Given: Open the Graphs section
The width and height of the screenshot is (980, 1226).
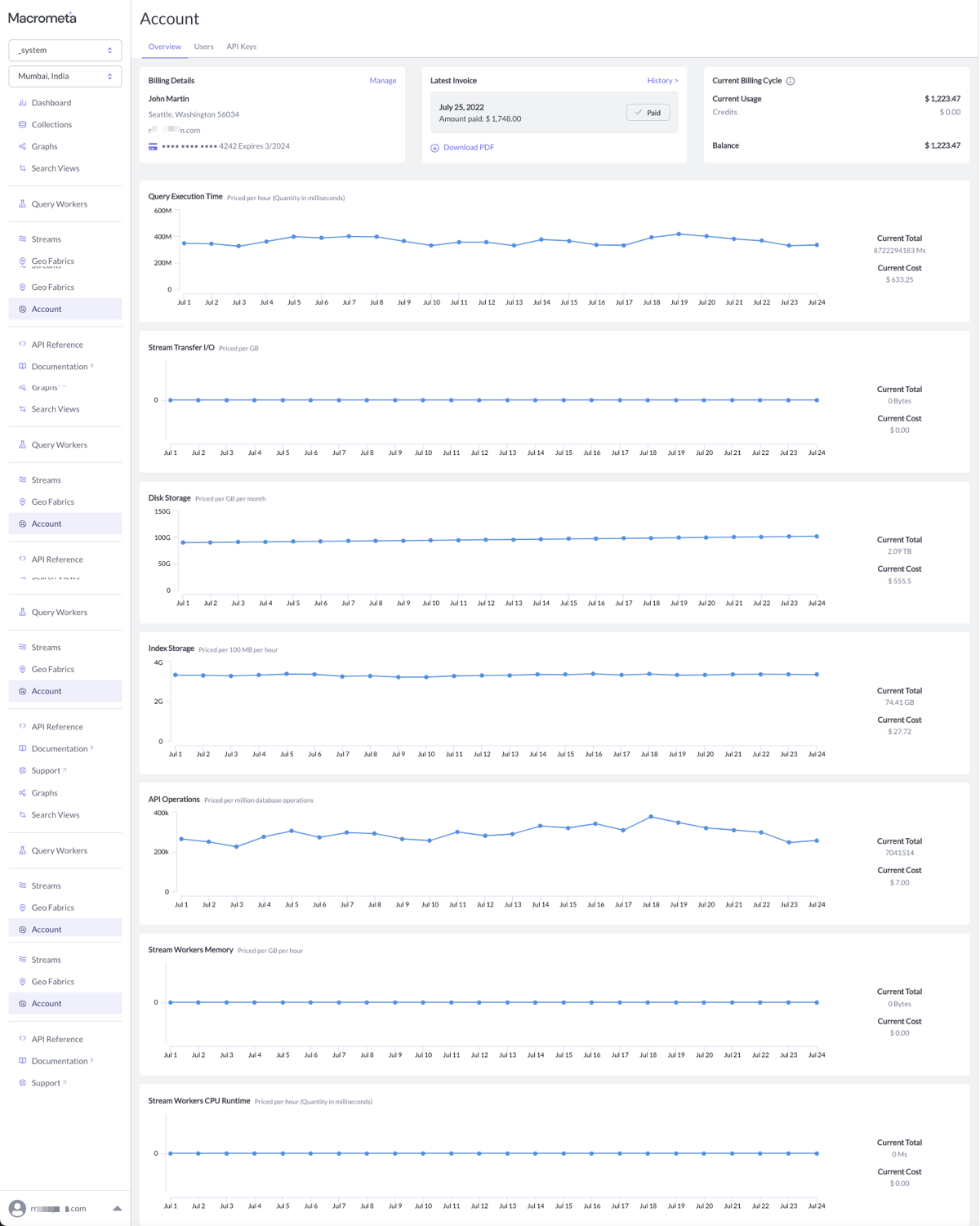Looking at the screenshot, I should pos(43,146).
